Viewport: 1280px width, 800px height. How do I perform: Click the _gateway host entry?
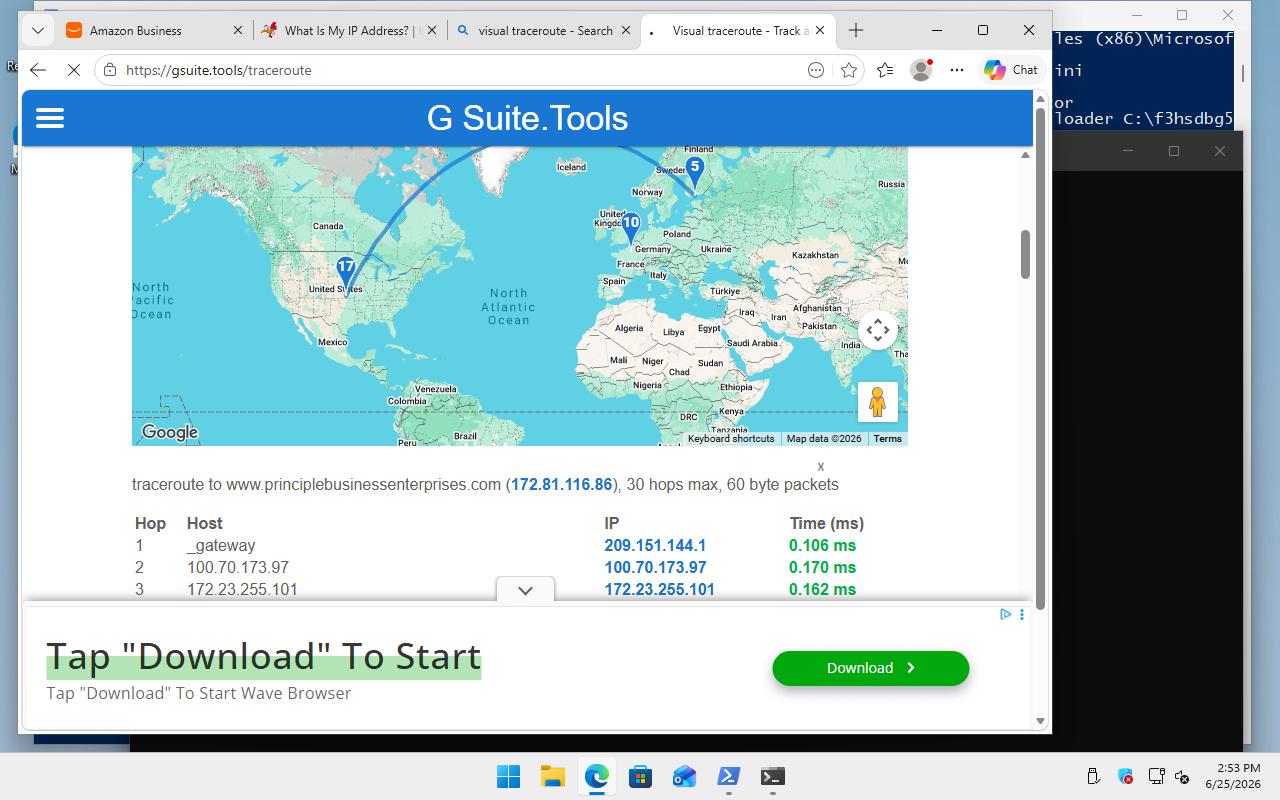point(221,546)
